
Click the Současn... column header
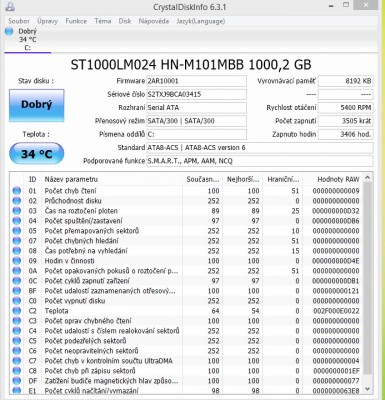(203, 179)
